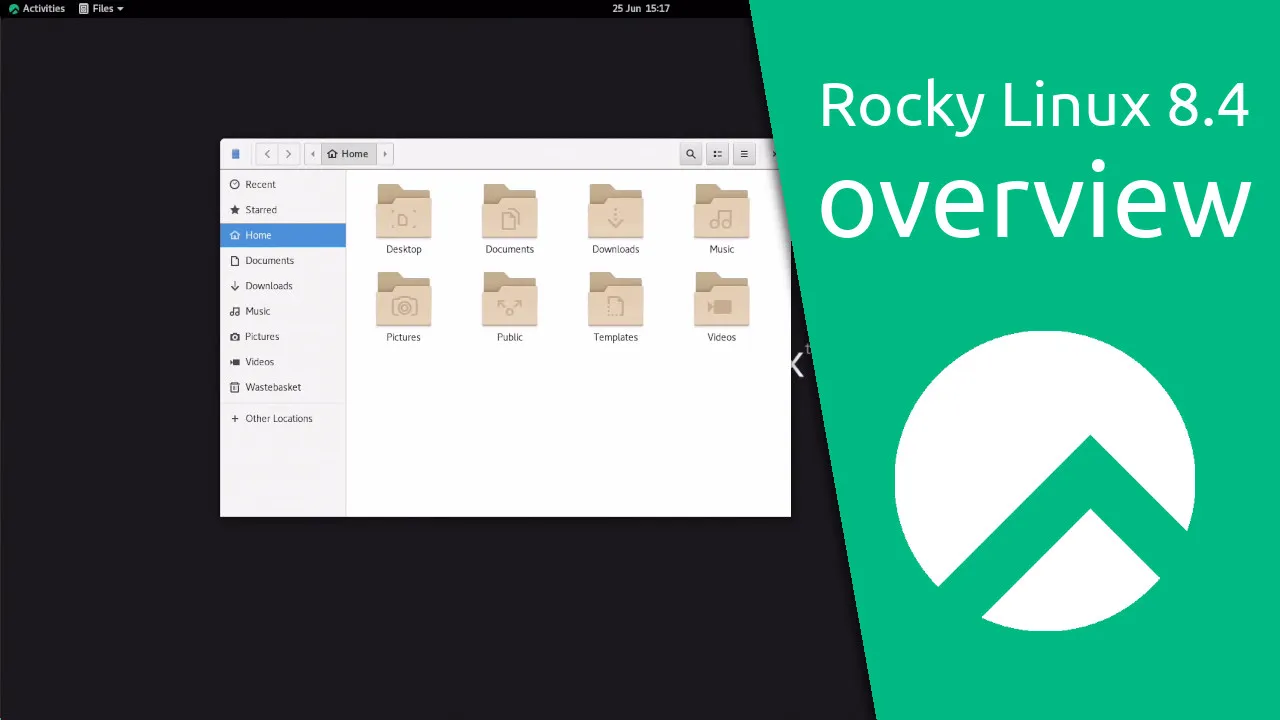Viewport: 1280px width, 720px height.
Task: Open Music from the sidebar
Action: point(283,311)
